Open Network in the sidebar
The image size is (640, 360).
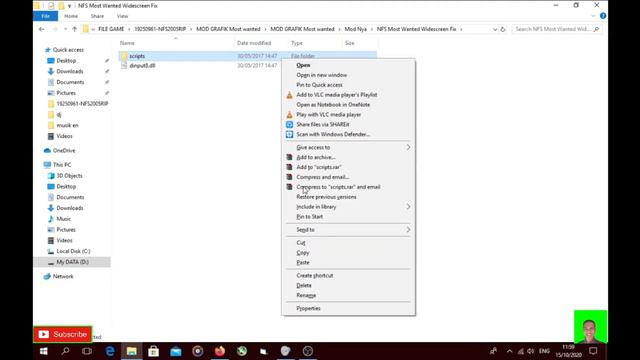tap(63, 277)
